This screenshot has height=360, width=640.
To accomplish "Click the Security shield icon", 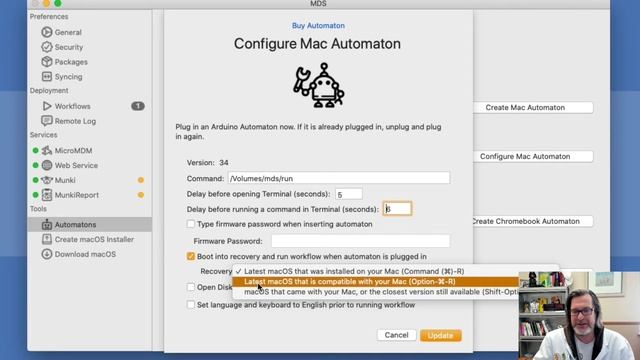I will tap(47, 47).
